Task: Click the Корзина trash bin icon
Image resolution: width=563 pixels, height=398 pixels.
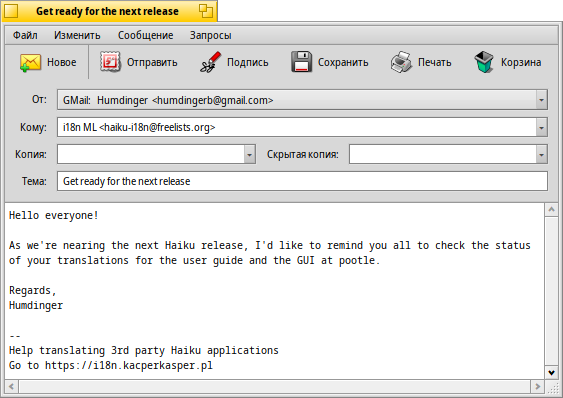Action: pos(484,62)
